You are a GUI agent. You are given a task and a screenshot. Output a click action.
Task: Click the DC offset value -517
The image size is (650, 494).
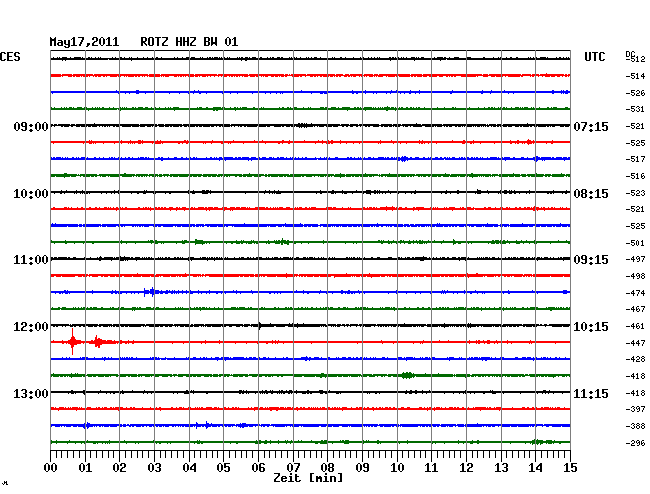(635, 159)
